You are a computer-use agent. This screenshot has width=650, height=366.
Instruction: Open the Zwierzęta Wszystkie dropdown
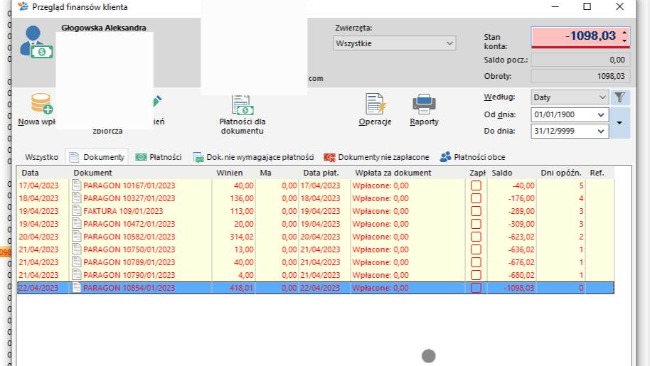tap(394, 44)
